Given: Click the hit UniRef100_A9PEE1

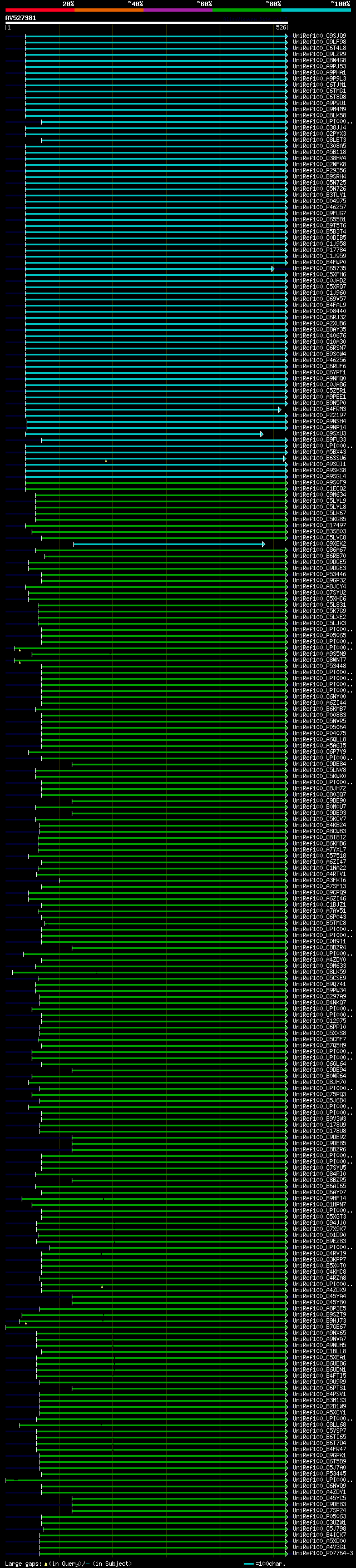Looking at the screenshot, I should 319,397.
